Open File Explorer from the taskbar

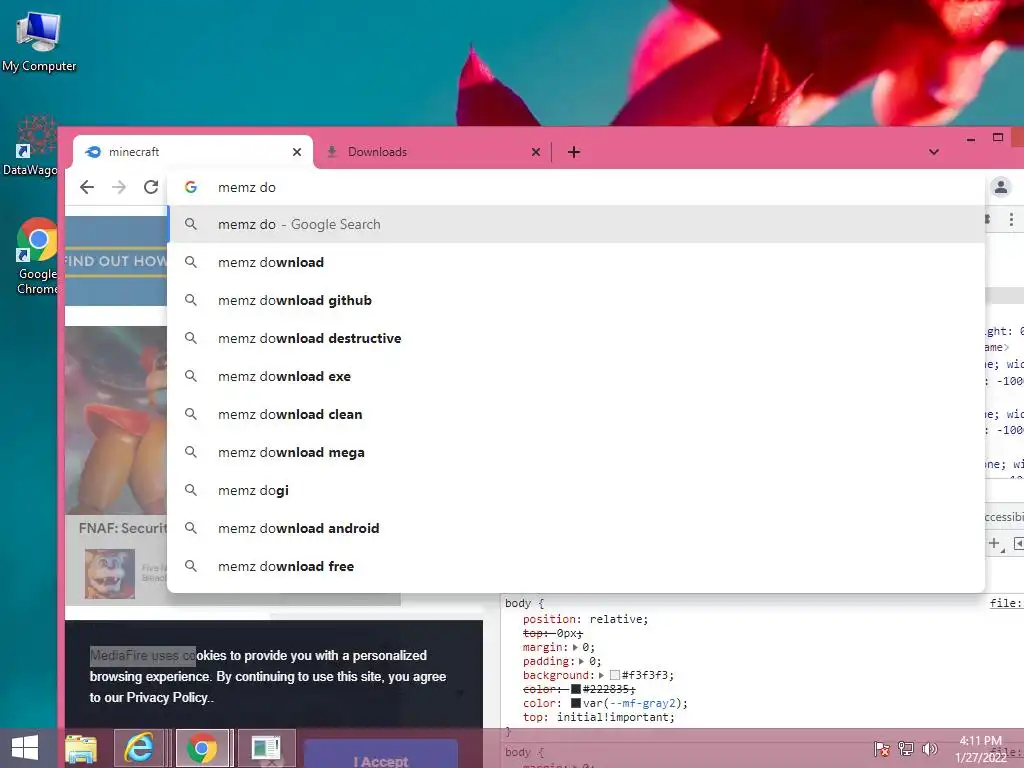click(80, 748)
